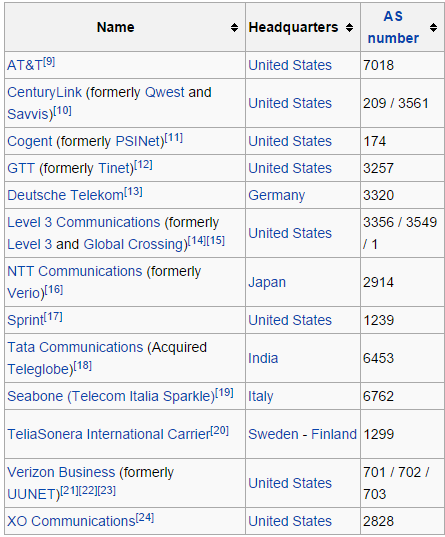Viewport: 445px width, 537px height.
Task: Open citation [16] after Verio
Action: (54, 290)
